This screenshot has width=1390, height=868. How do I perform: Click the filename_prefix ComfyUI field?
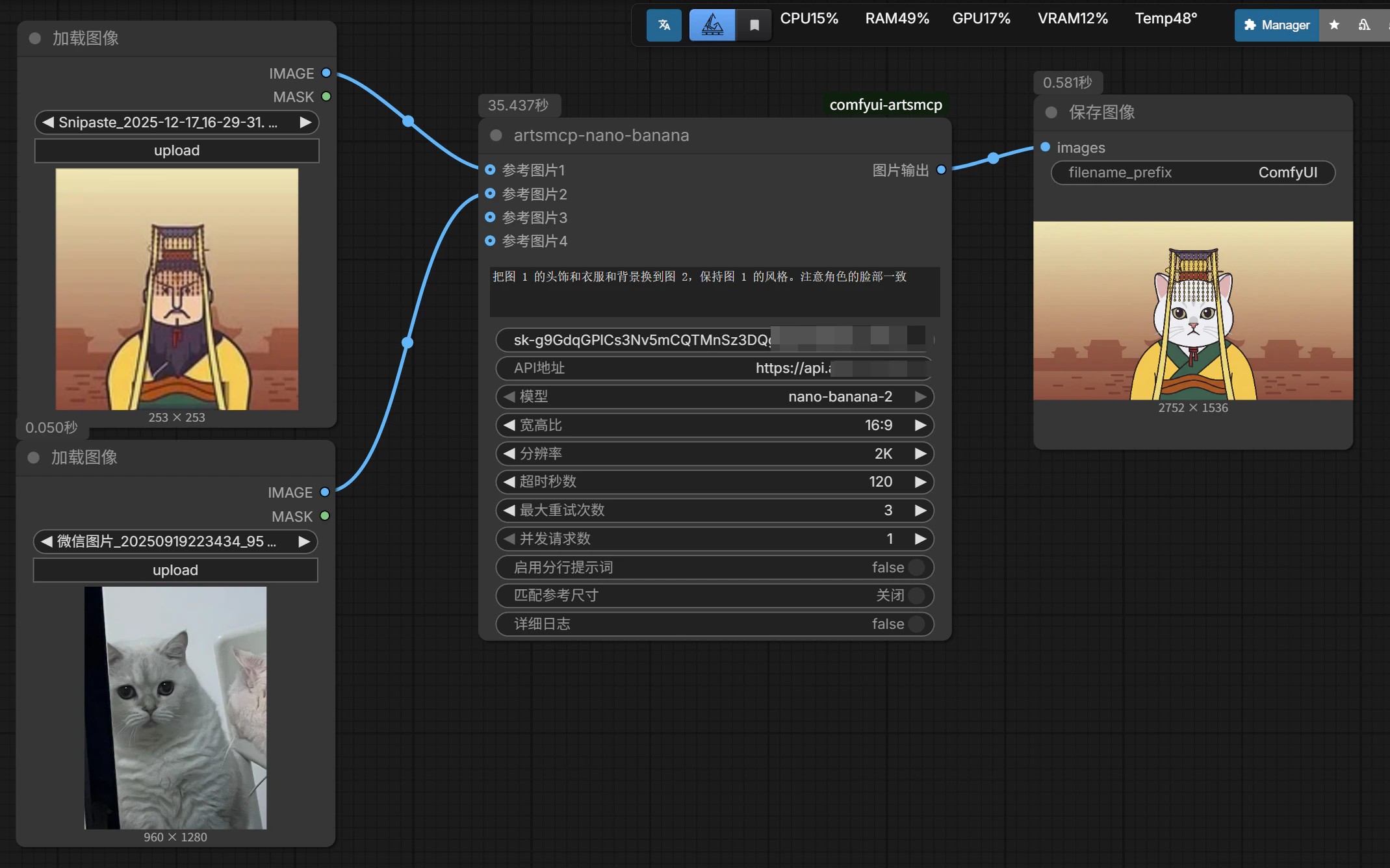[x=1192, y=173]
